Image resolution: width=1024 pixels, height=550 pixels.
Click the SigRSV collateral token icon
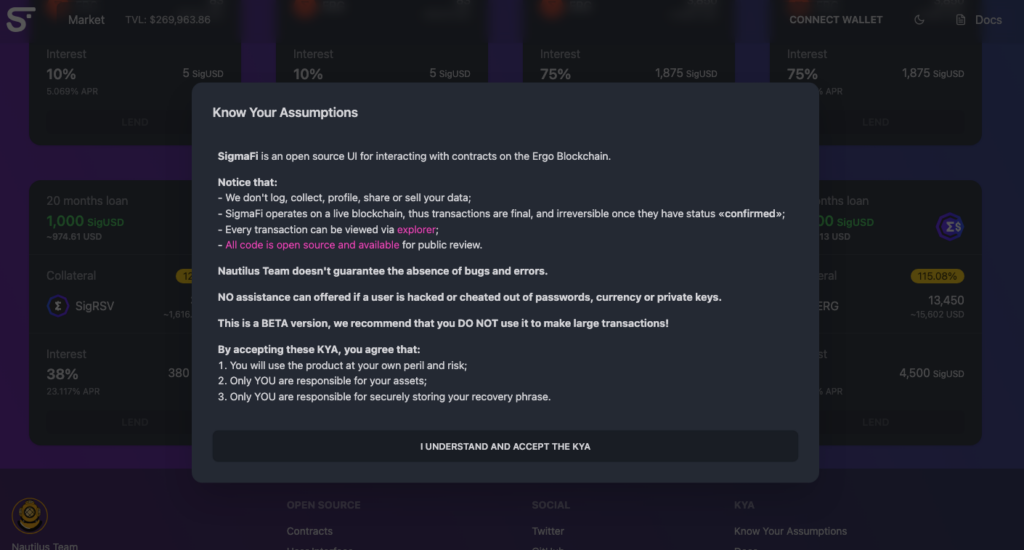click(x=58, y=306)
